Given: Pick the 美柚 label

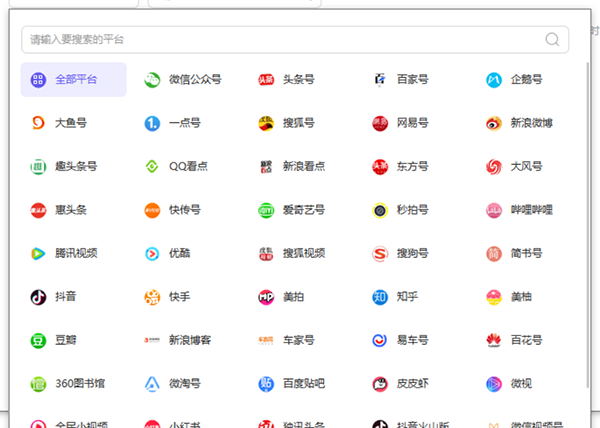Looking at the screenshot, I should 521,296.
